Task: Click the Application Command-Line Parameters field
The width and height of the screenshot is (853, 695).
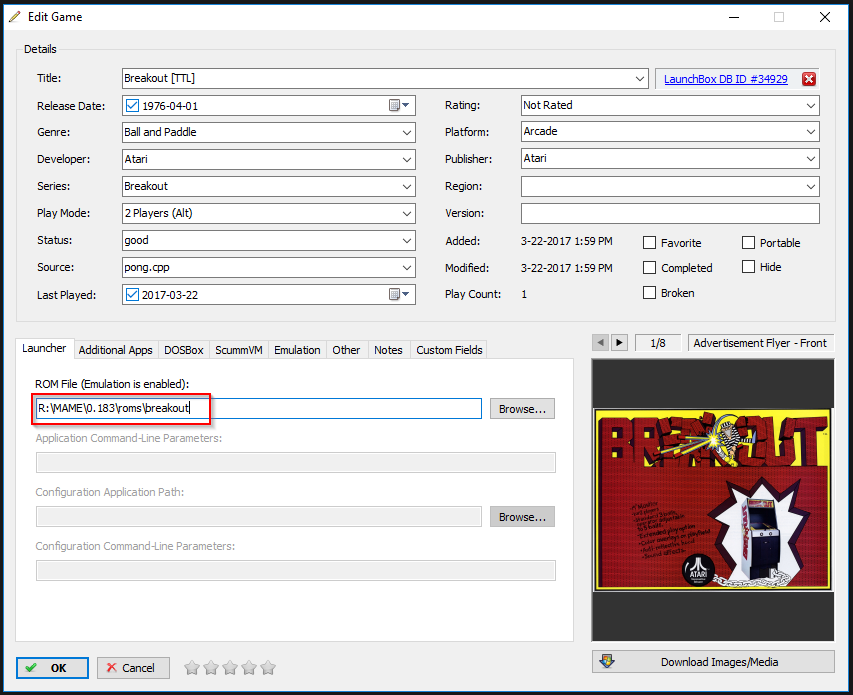Action: [296, 463]
